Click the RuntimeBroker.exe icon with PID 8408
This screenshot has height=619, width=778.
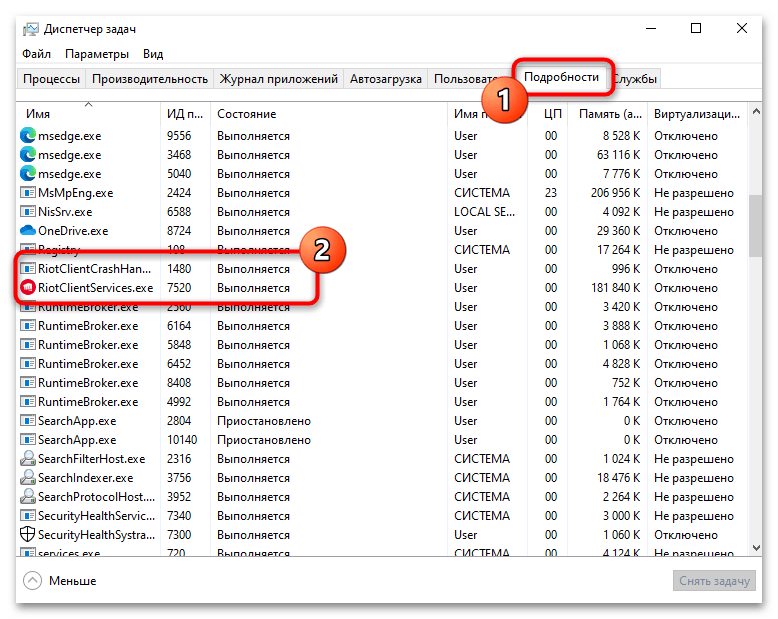pos(28,383)
